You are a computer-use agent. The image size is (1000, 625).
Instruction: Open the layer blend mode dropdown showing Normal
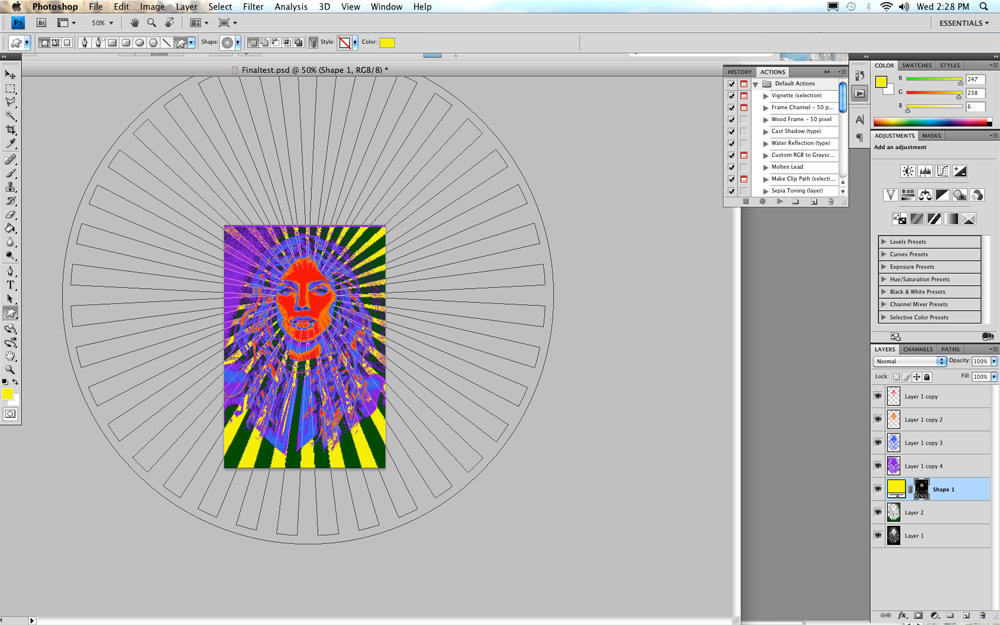[x=909, y=361]
